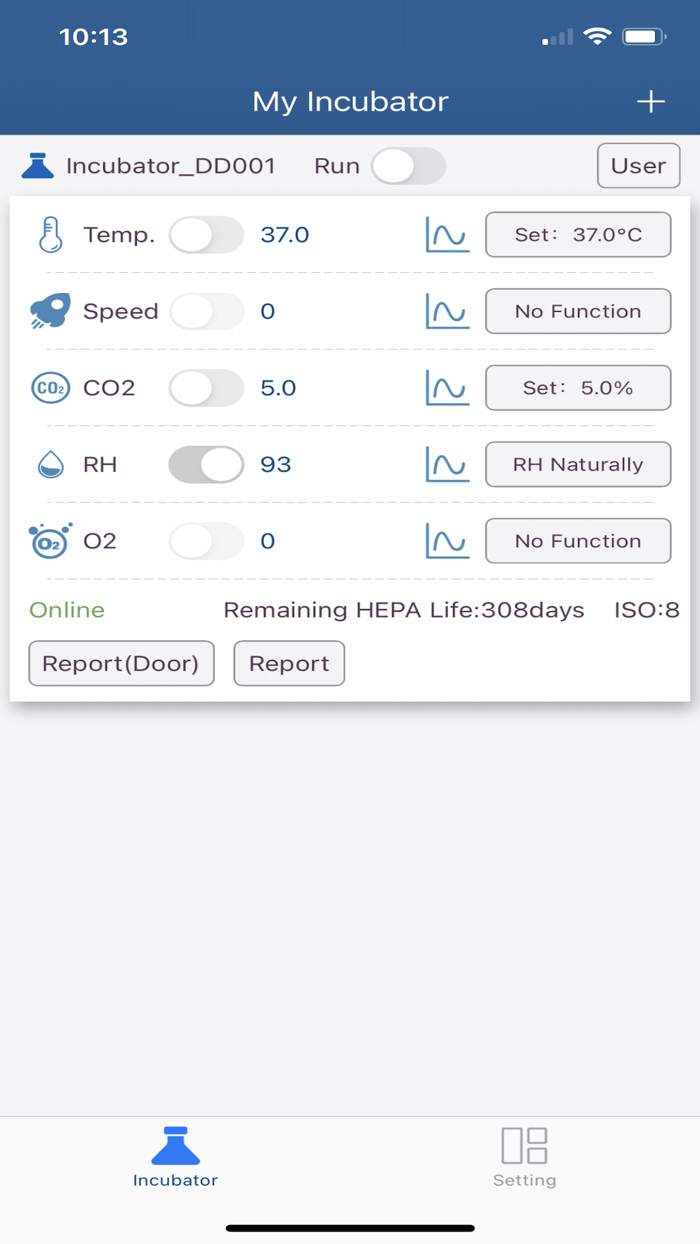Viewport: 700px width, 1244px height.
Task: Open the Report(Door) button
Action: coord(121,663)
